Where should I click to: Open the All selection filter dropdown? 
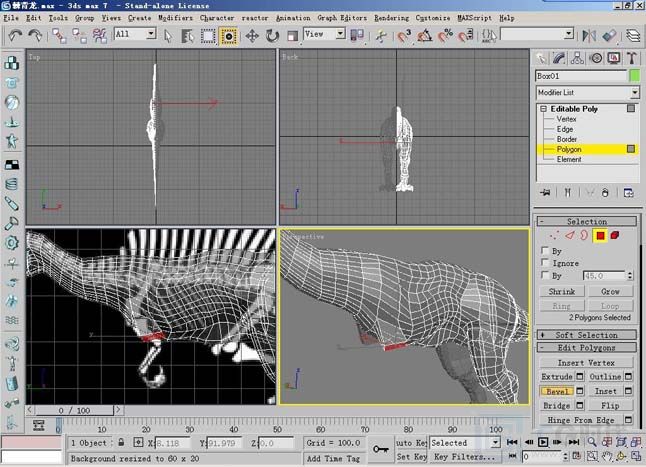click(152, 33)
